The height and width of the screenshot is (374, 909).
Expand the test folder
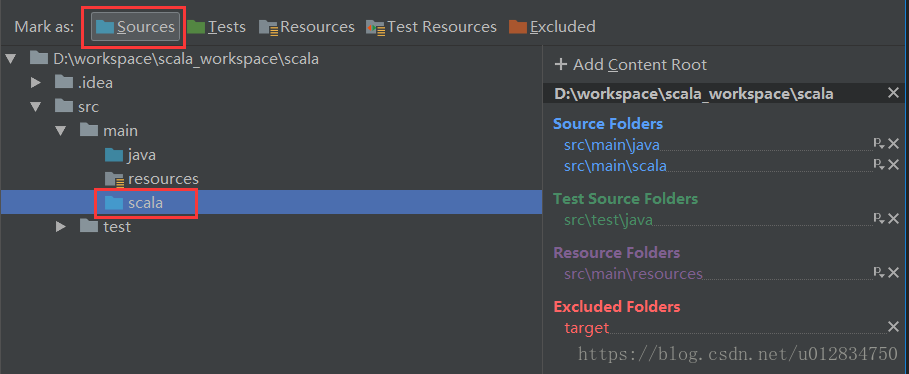coord(61,227)
